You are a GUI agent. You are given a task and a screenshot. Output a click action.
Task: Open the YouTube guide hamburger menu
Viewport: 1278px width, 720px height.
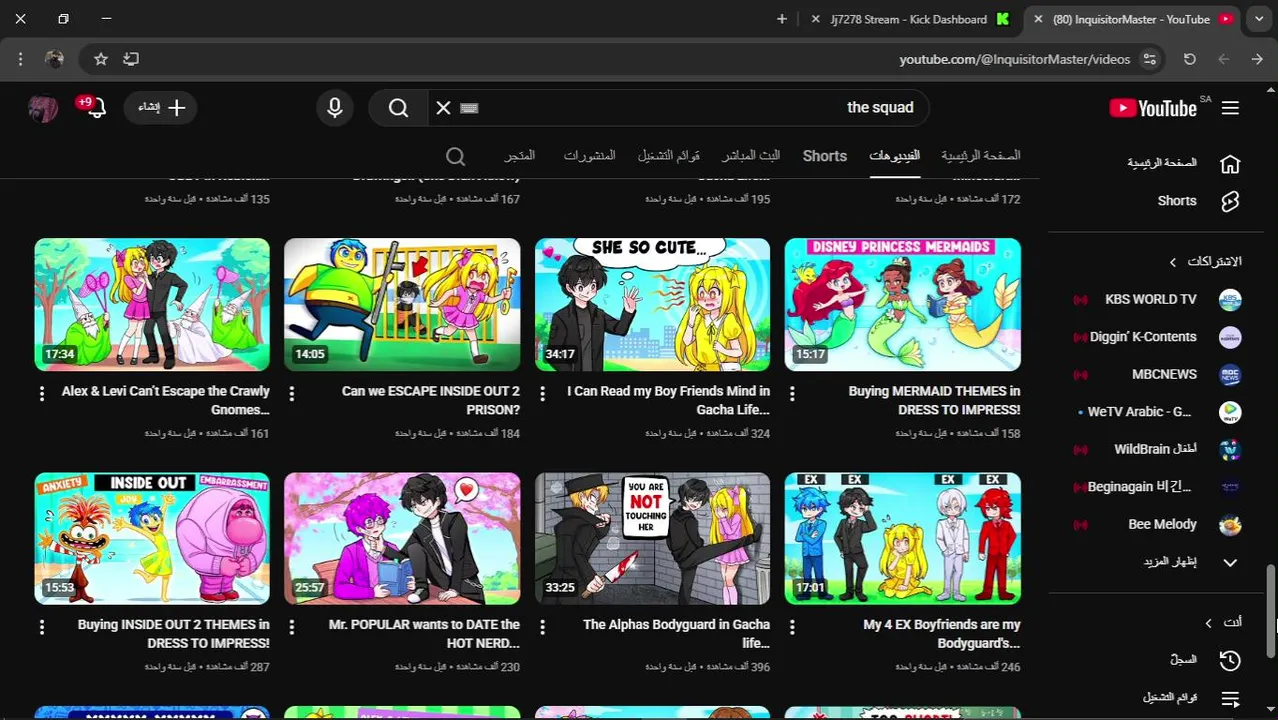(1230, 108)
